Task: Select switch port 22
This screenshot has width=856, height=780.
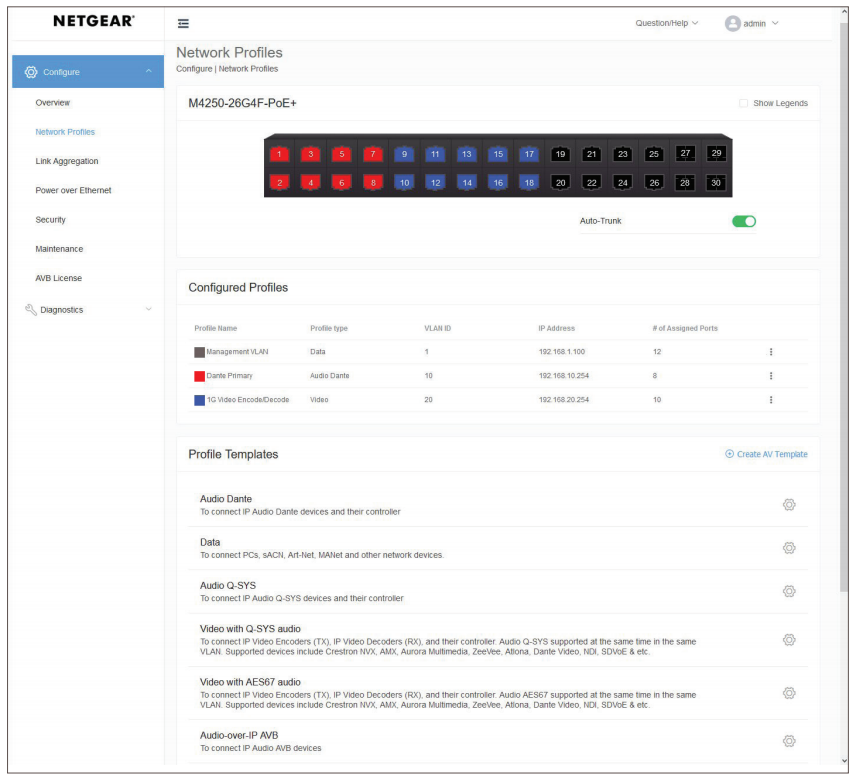Action: [x=591, y=182]
